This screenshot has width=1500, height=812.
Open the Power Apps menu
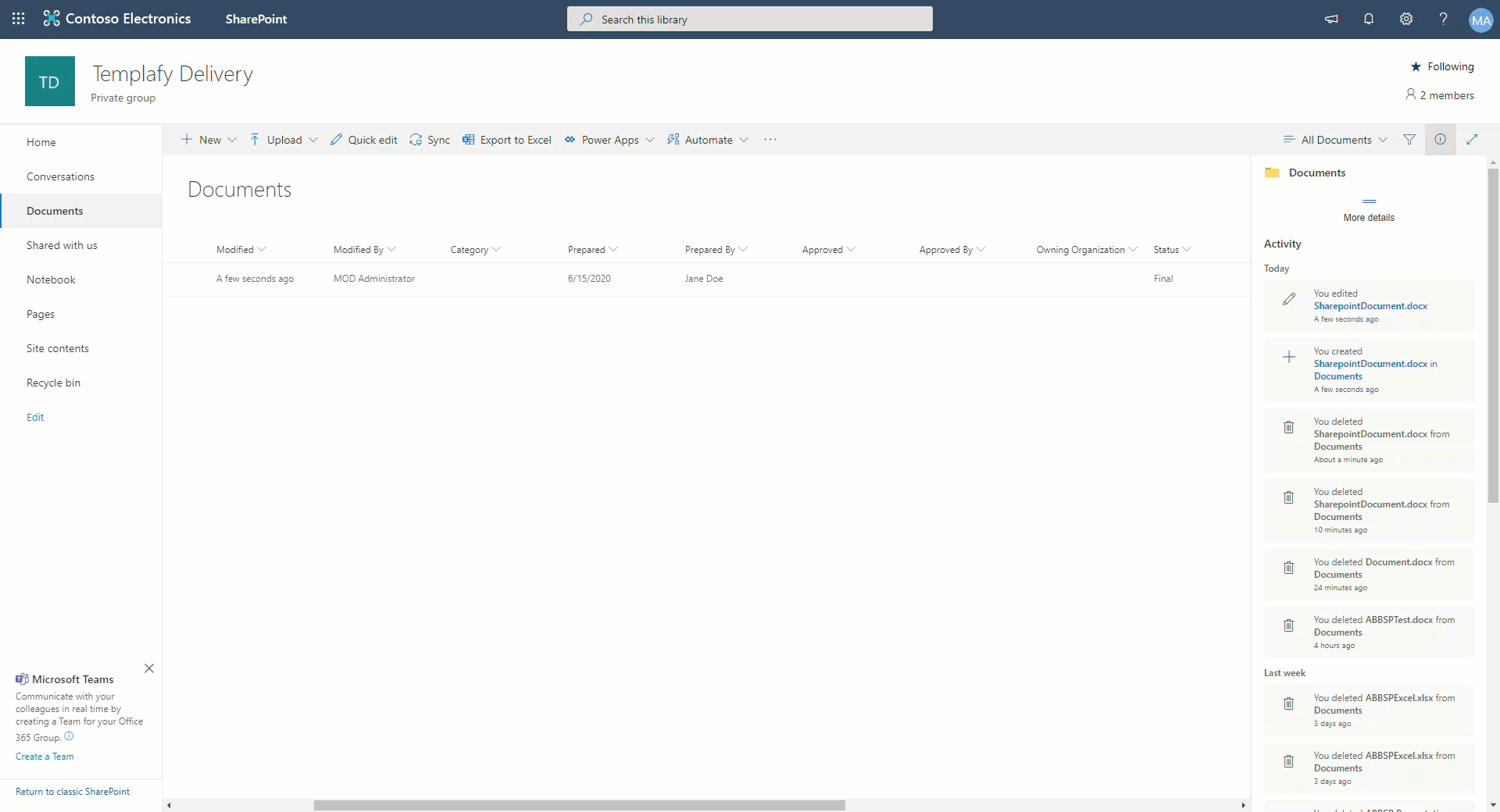tap(609, 140)
